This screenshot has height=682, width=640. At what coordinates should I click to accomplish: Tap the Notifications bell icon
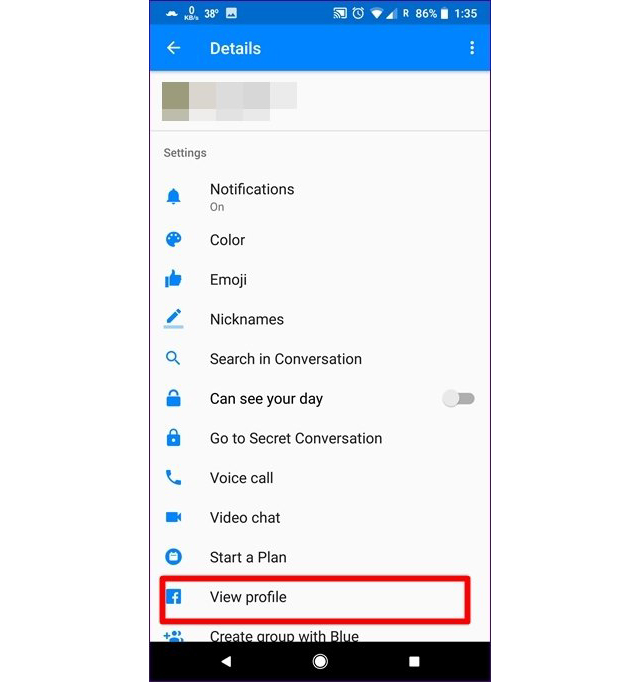point(174,197)
